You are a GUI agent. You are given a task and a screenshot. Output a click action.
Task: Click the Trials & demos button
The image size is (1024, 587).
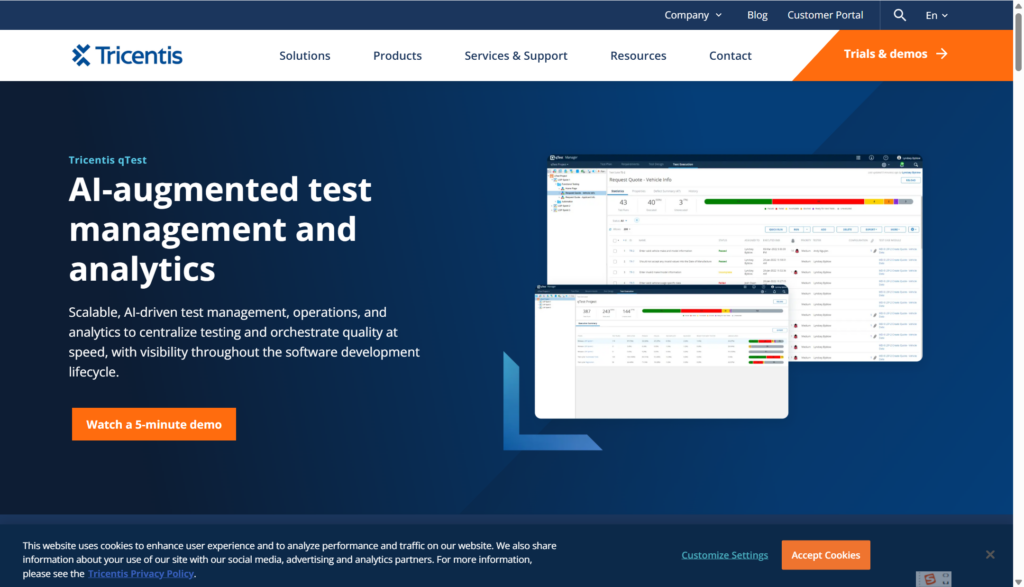[895, 54]
